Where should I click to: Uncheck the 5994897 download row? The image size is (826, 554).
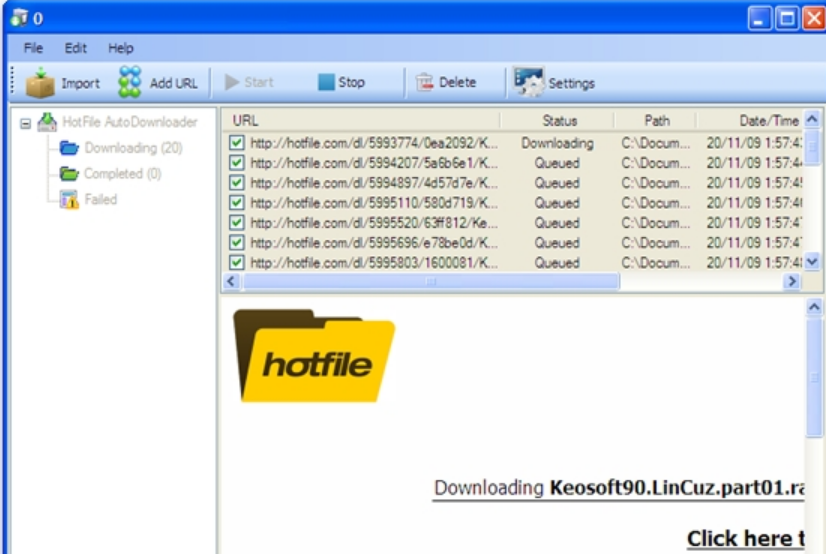click(237, 183)
